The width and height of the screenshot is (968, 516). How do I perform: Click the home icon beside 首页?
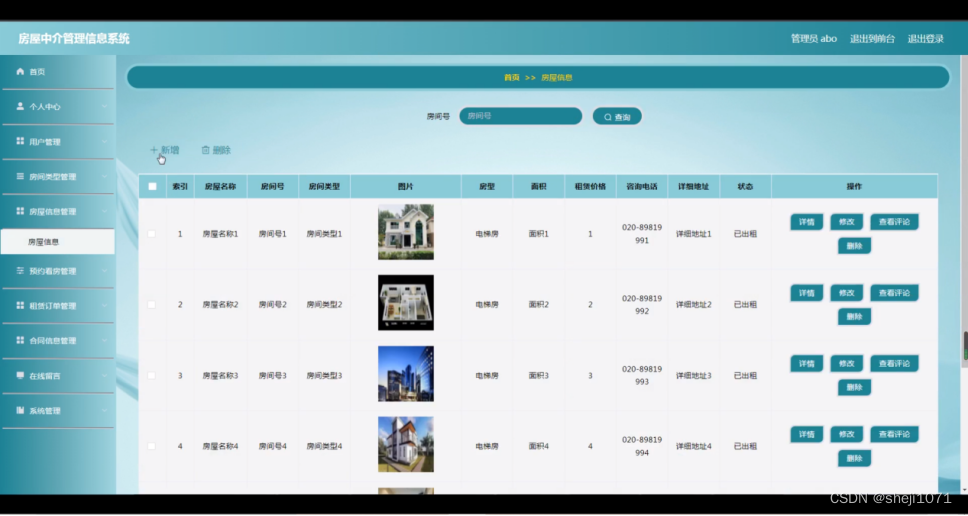20,72
